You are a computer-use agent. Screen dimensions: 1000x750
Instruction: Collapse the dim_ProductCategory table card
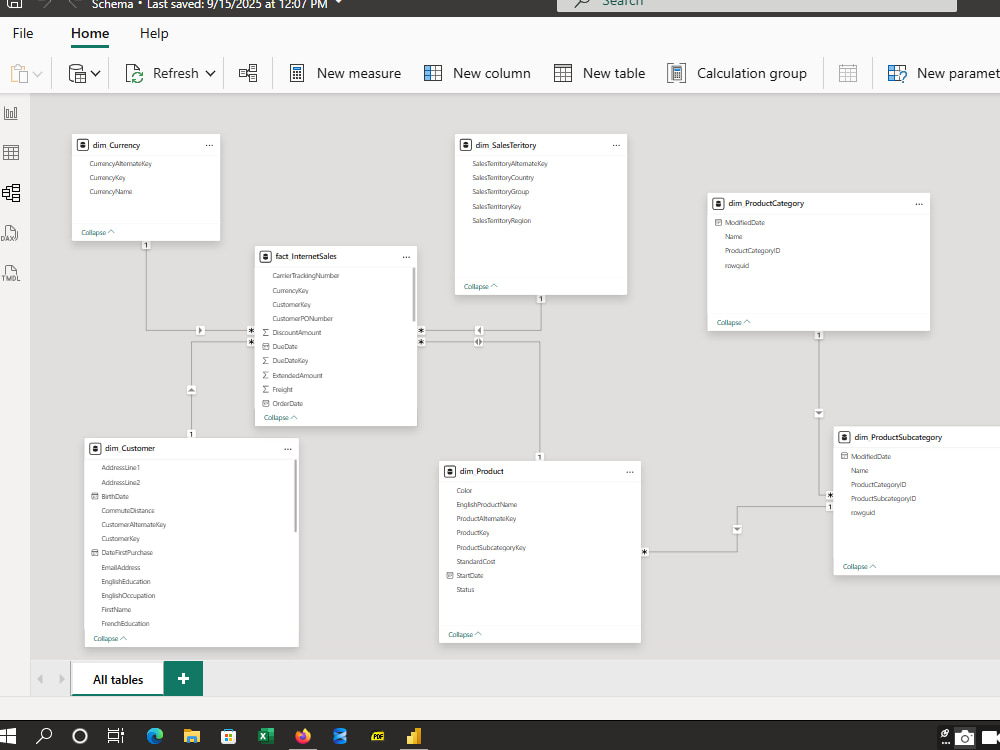click(x=733, y=323)
